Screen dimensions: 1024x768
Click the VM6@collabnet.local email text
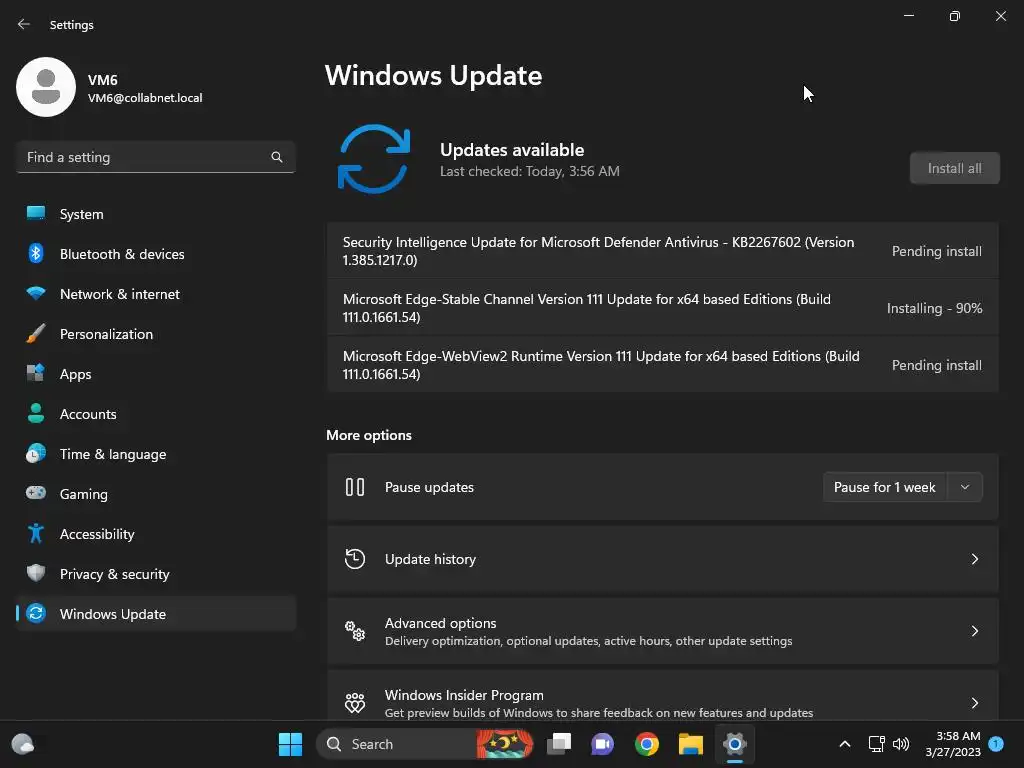pyautogui.click(x=145, y=98)
